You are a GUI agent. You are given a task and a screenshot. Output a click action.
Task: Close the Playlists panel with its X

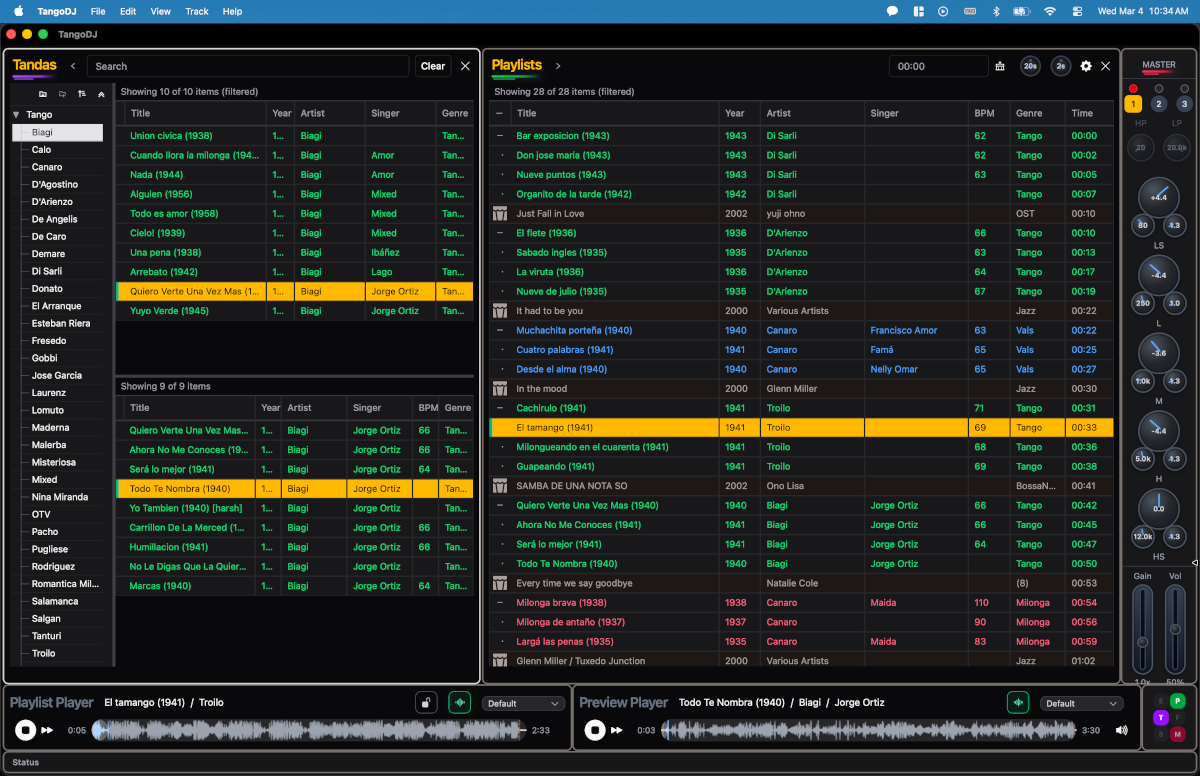(1105, 66)
